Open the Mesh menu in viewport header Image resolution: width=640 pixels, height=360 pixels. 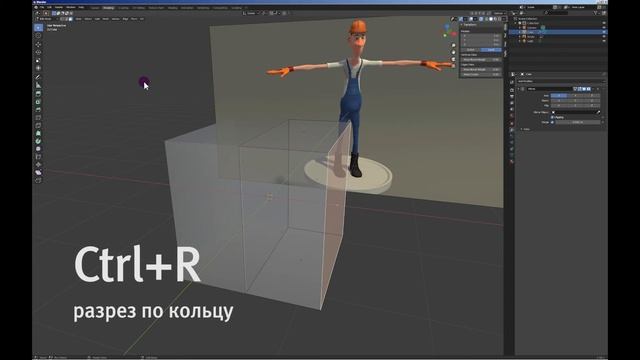click(105, 19)
